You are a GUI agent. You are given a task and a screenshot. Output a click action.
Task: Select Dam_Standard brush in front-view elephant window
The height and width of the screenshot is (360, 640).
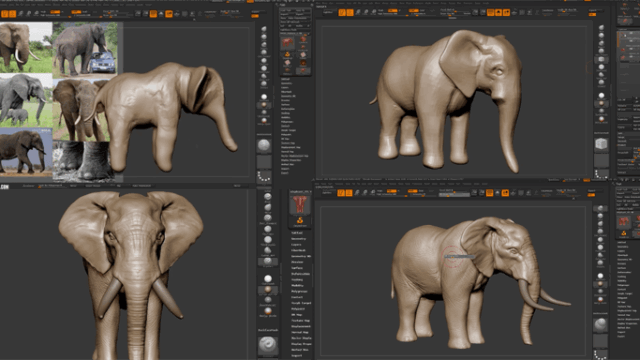[x=268, y=218]
